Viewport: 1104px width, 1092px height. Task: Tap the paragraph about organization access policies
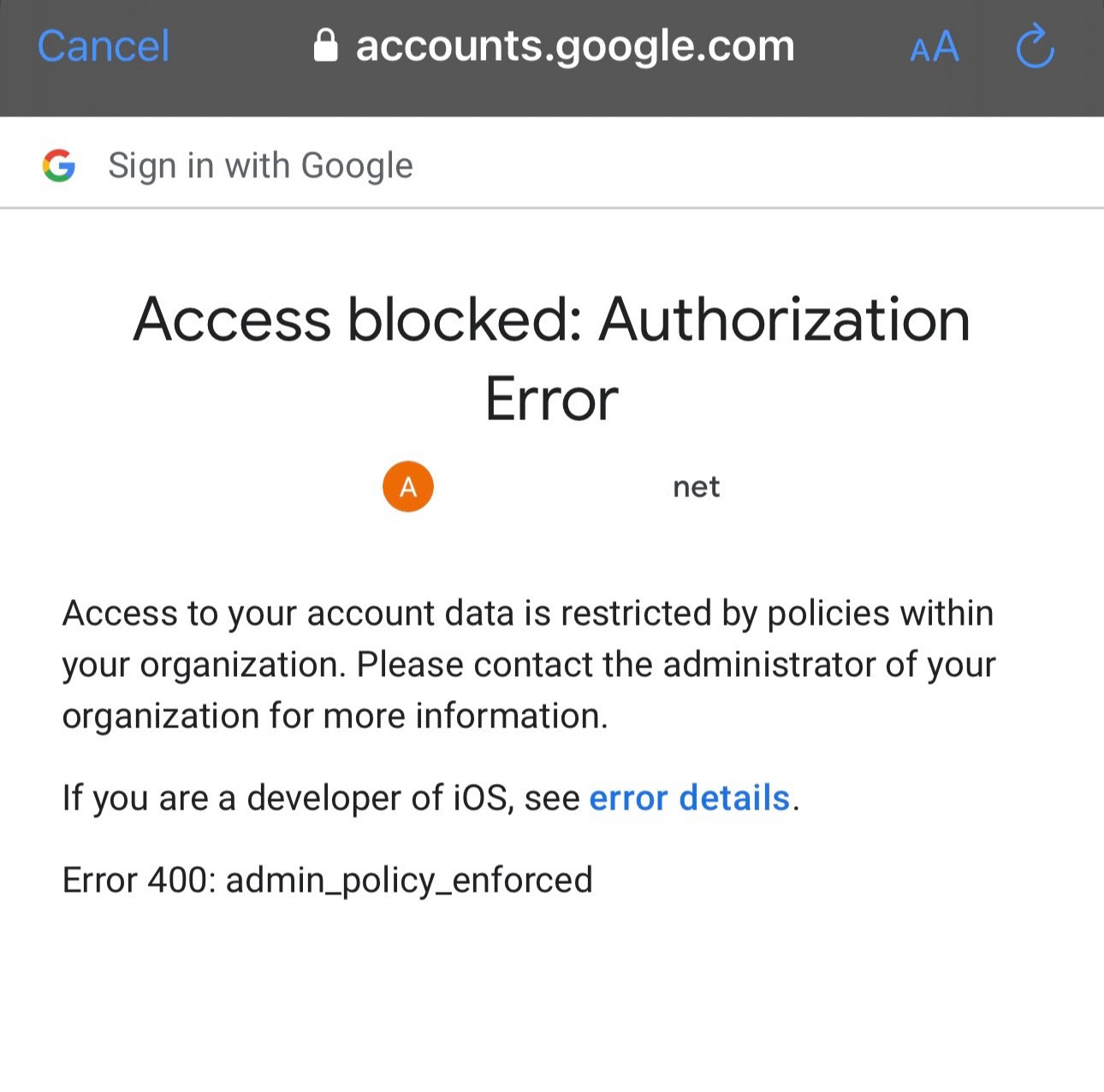[x=529, y=664]
